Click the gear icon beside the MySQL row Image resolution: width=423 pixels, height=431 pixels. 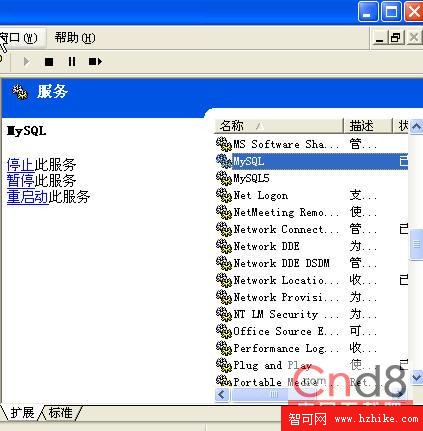point(224,161)
